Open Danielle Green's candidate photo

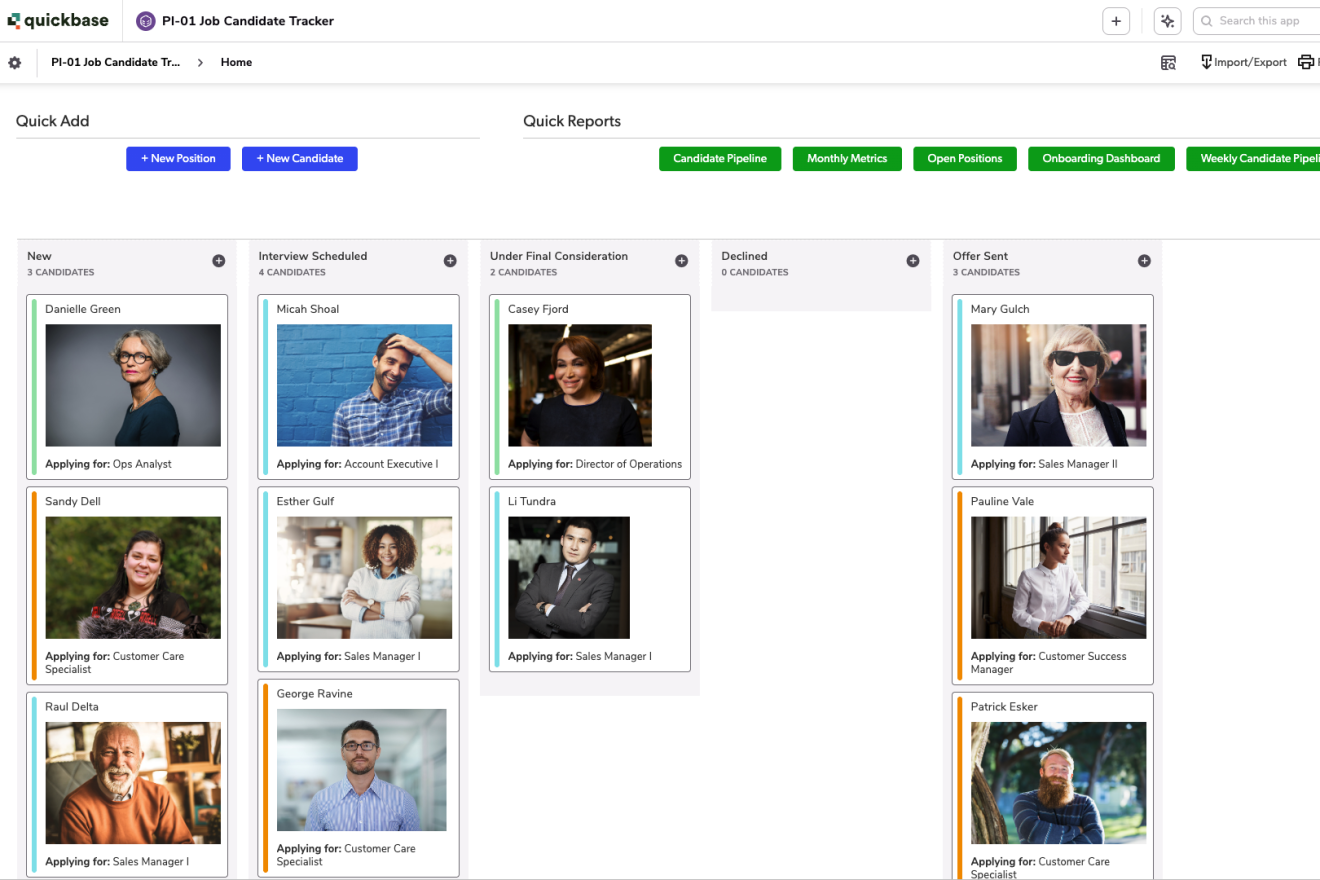click(133, 385)
